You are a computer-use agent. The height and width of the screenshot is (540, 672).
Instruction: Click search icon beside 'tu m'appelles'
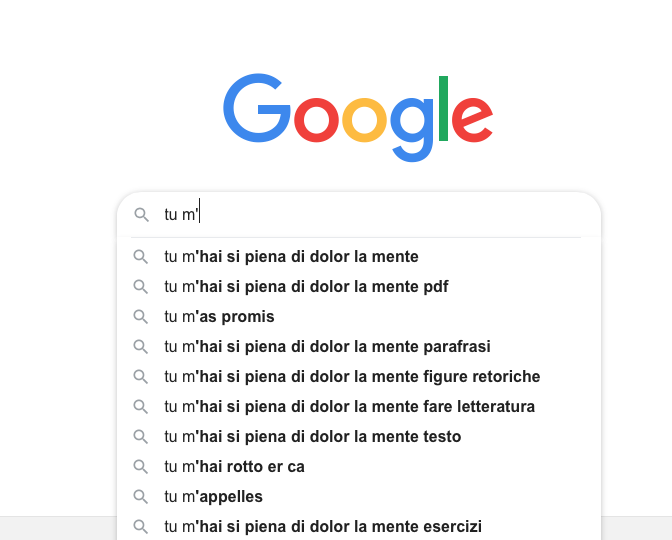[x=140, y=497]
